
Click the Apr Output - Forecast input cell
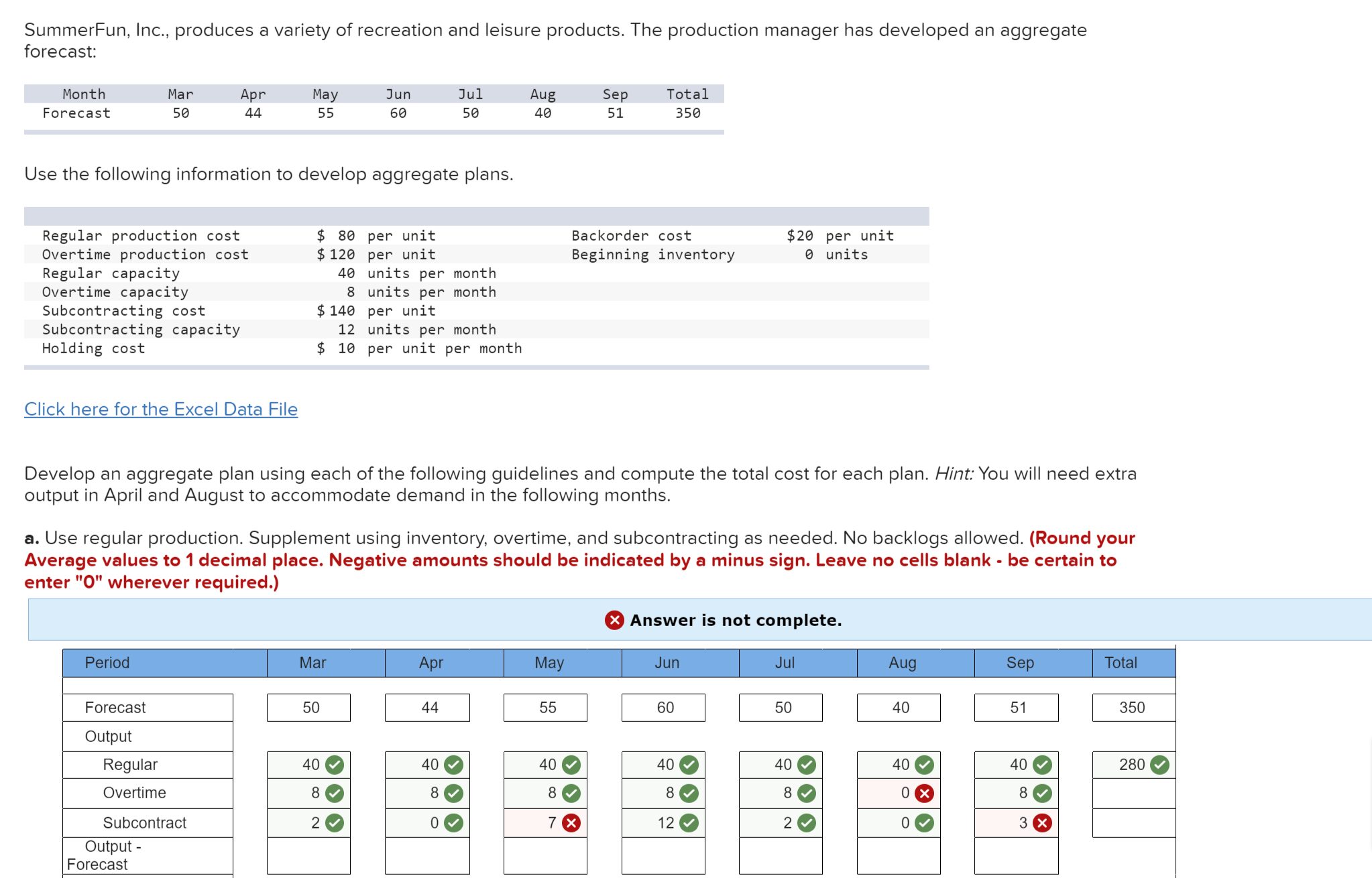427,855
